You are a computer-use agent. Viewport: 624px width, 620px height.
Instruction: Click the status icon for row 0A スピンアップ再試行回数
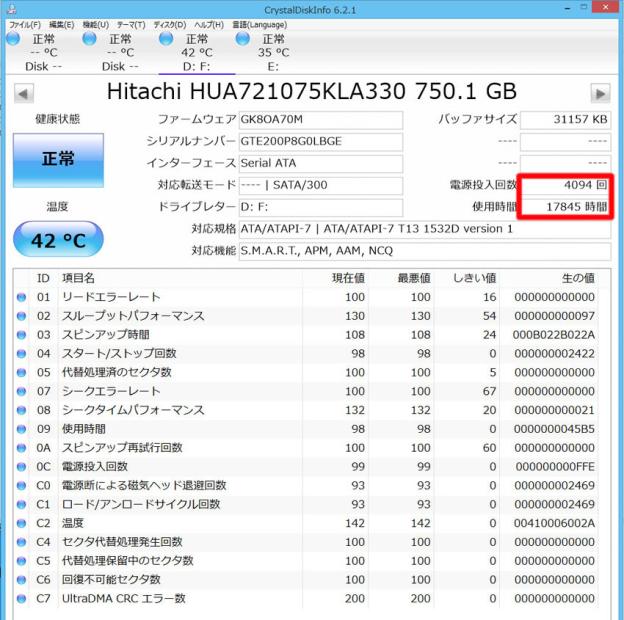pyautogui.click(x=21, y=448)
